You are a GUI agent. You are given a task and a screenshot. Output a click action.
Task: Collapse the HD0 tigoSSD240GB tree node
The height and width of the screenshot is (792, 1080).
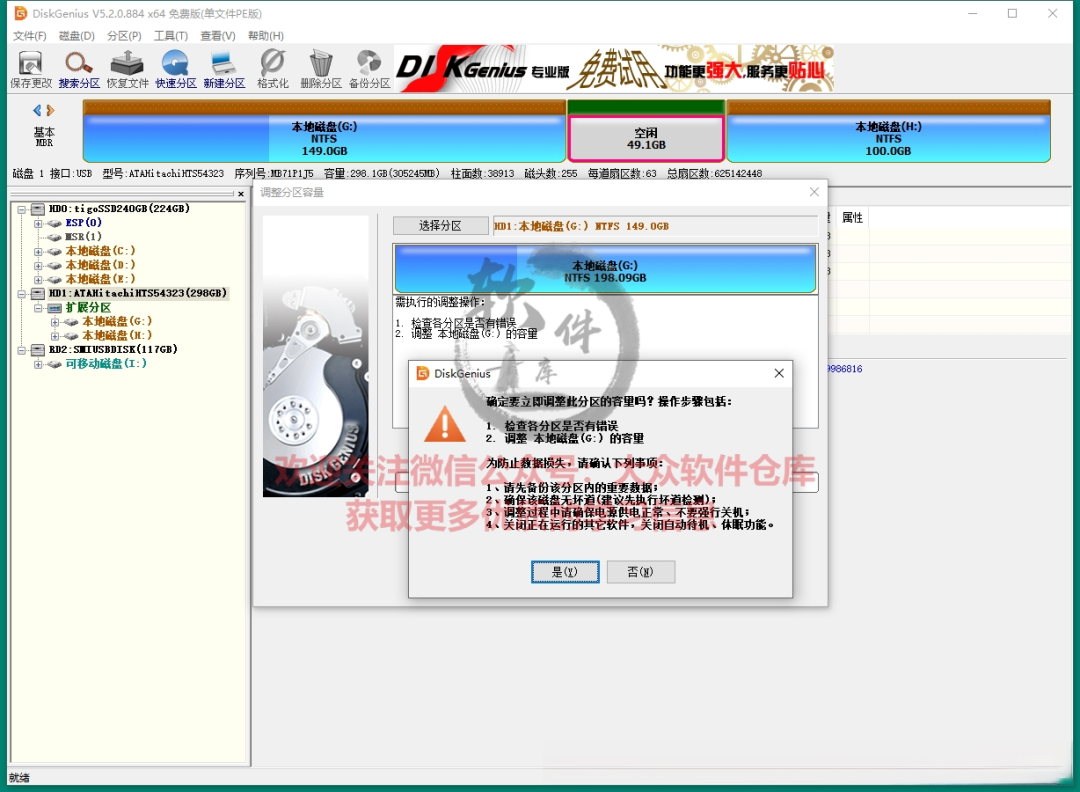point(21,209)
